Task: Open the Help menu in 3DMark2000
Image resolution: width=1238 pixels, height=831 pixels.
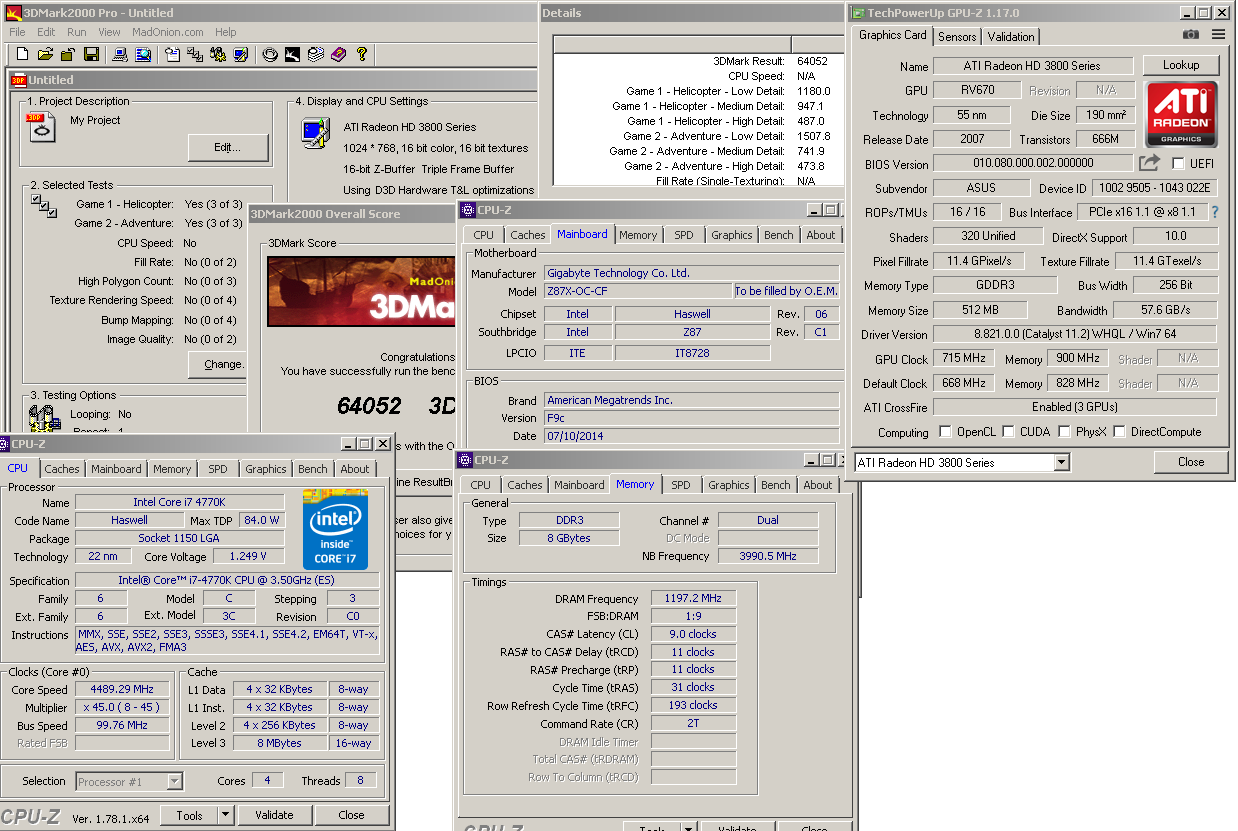Action: tap(226, 32)
